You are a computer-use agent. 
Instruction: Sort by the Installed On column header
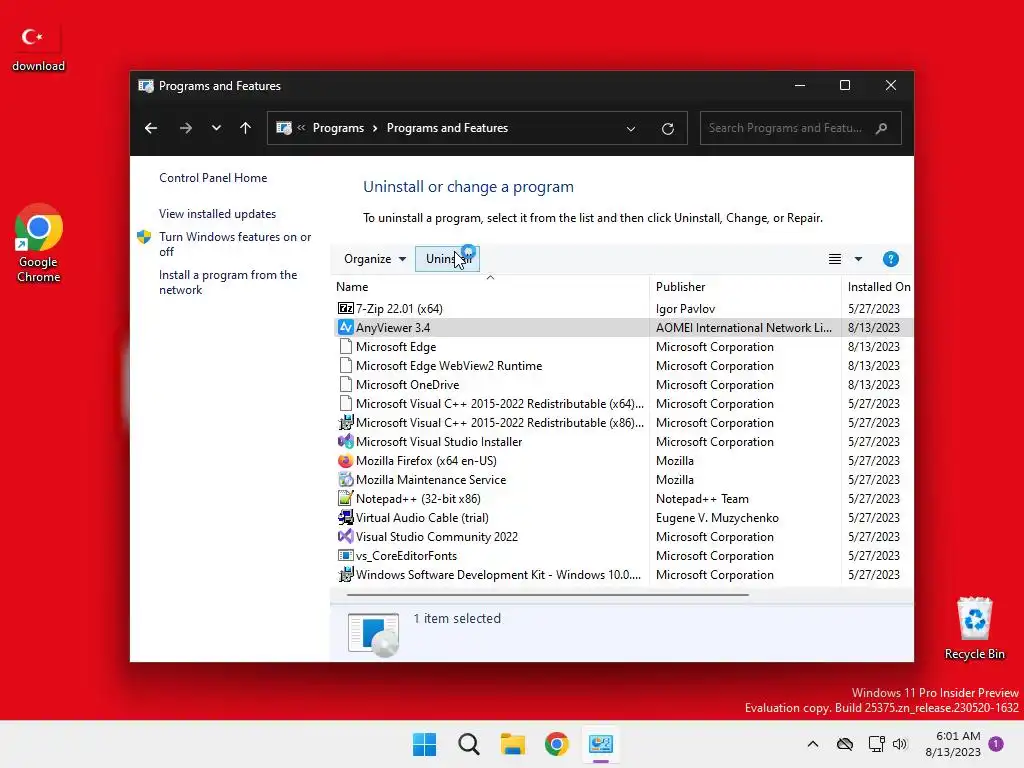pyautogui.click(x=879, y=287)
